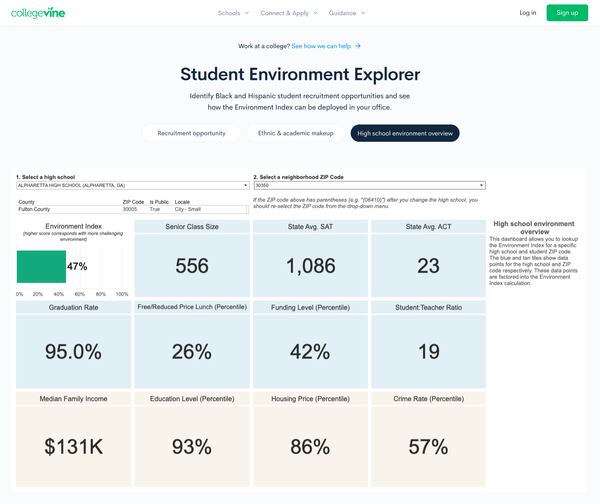This screenshot has width=600, height=504.
Task: Expand the Connect & Apply chevron
Action: coord(315,13)
